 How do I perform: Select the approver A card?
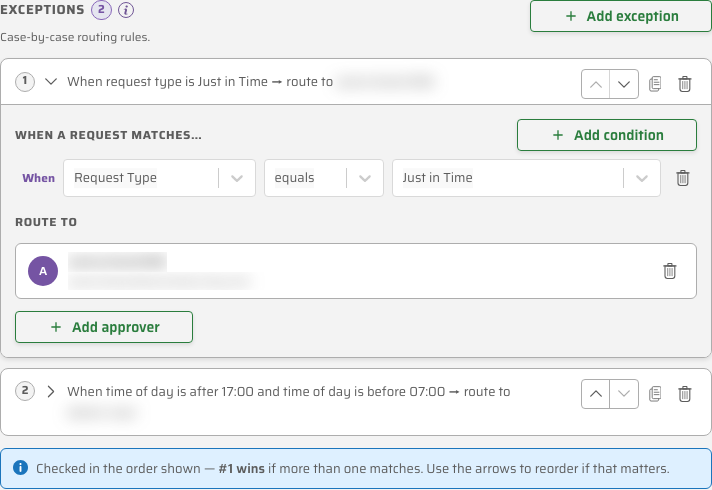[356, 271]
